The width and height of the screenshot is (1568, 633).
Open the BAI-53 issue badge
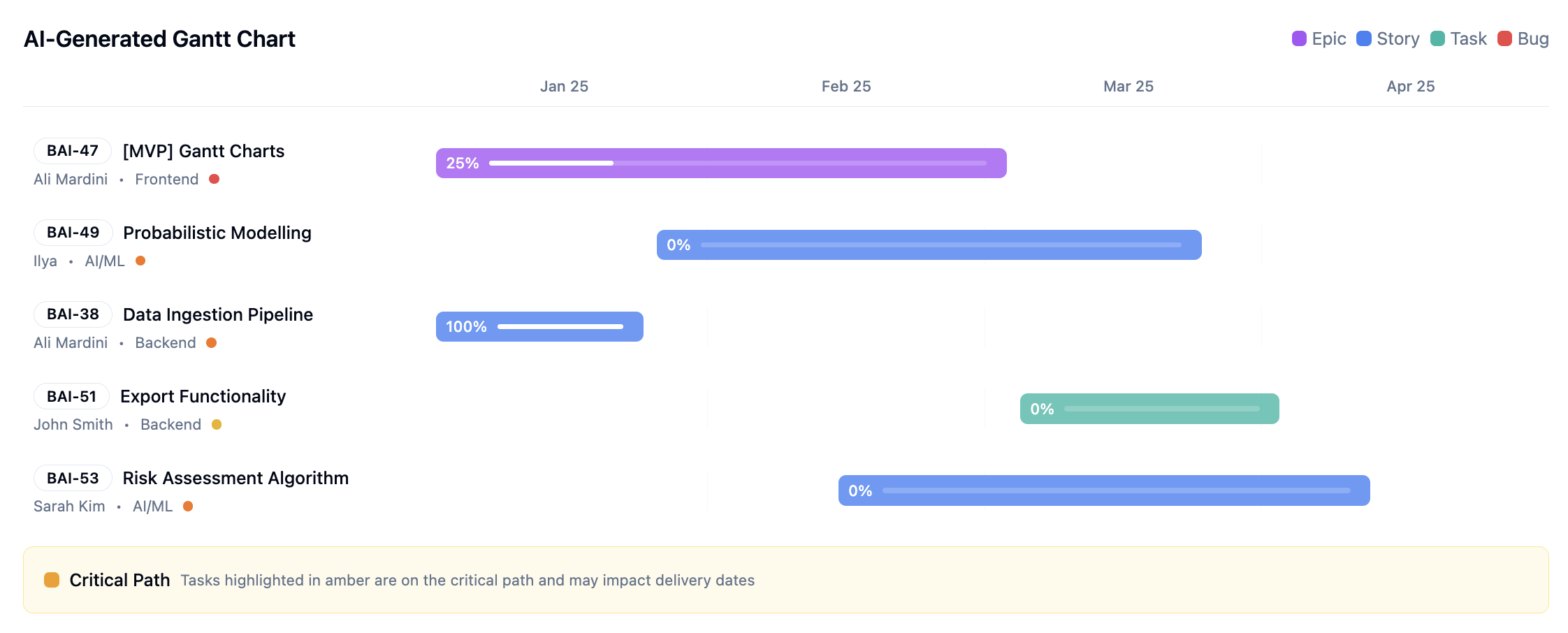(73, 478)
